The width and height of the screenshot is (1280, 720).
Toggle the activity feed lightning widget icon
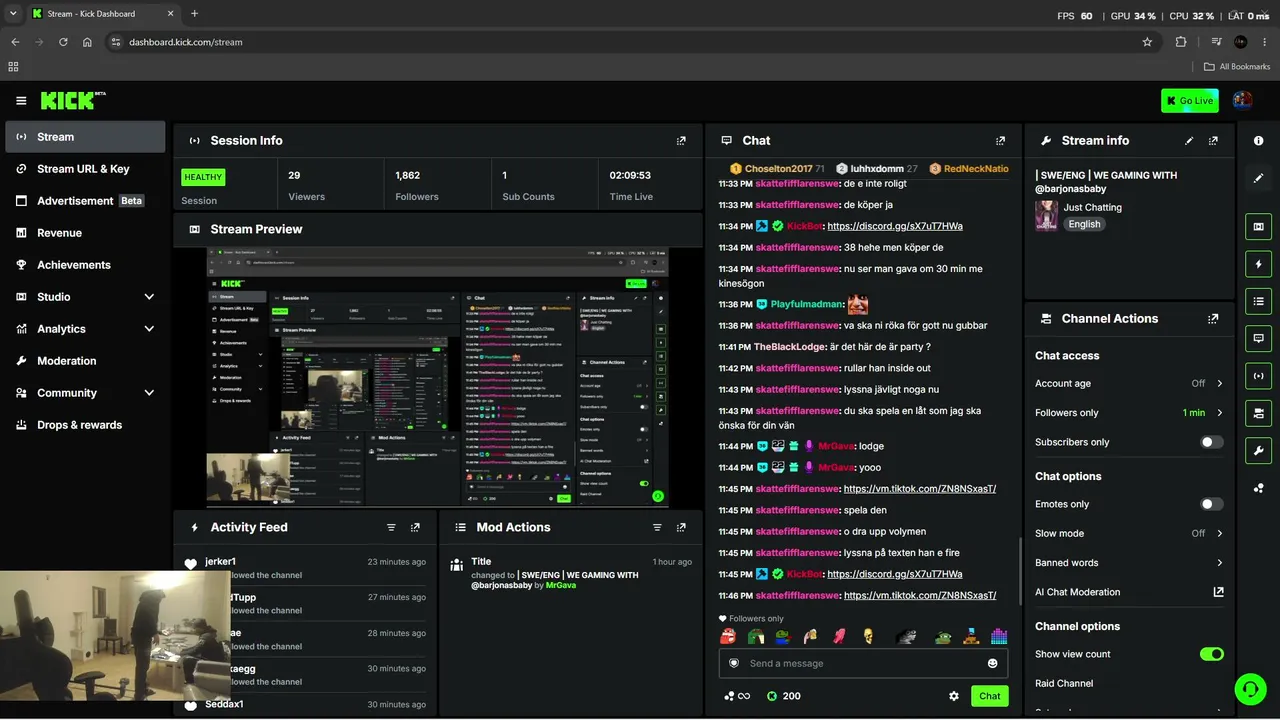tap(1259, 264)
